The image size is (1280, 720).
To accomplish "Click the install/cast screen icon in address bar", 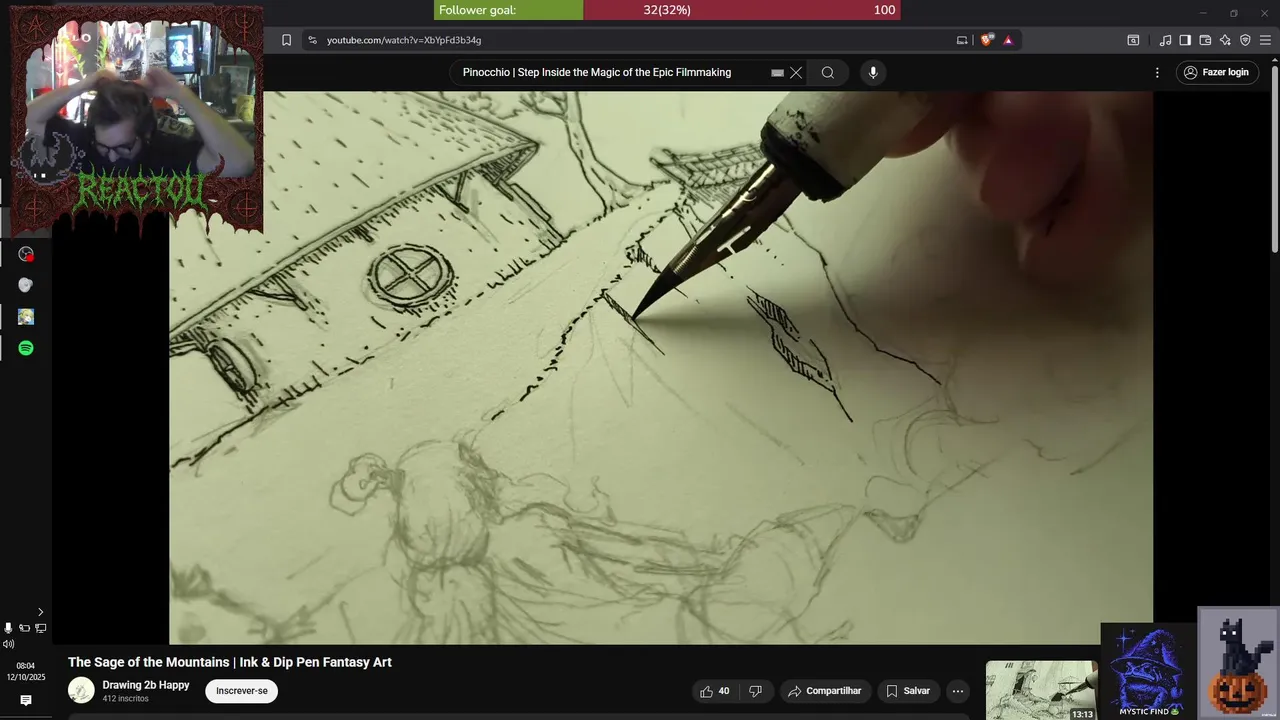I will point(962,40).
